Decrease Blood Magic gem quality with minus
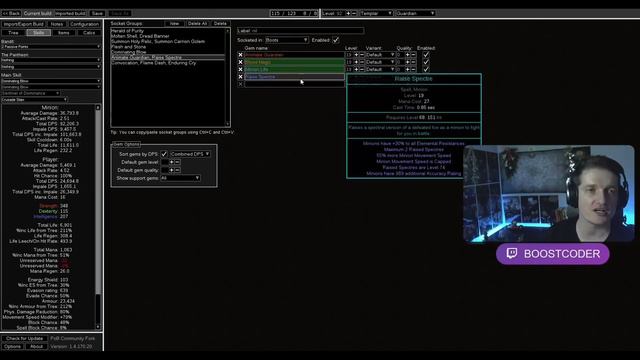The width and height of the screenshot is (640, 360). (x=413, y=62)
